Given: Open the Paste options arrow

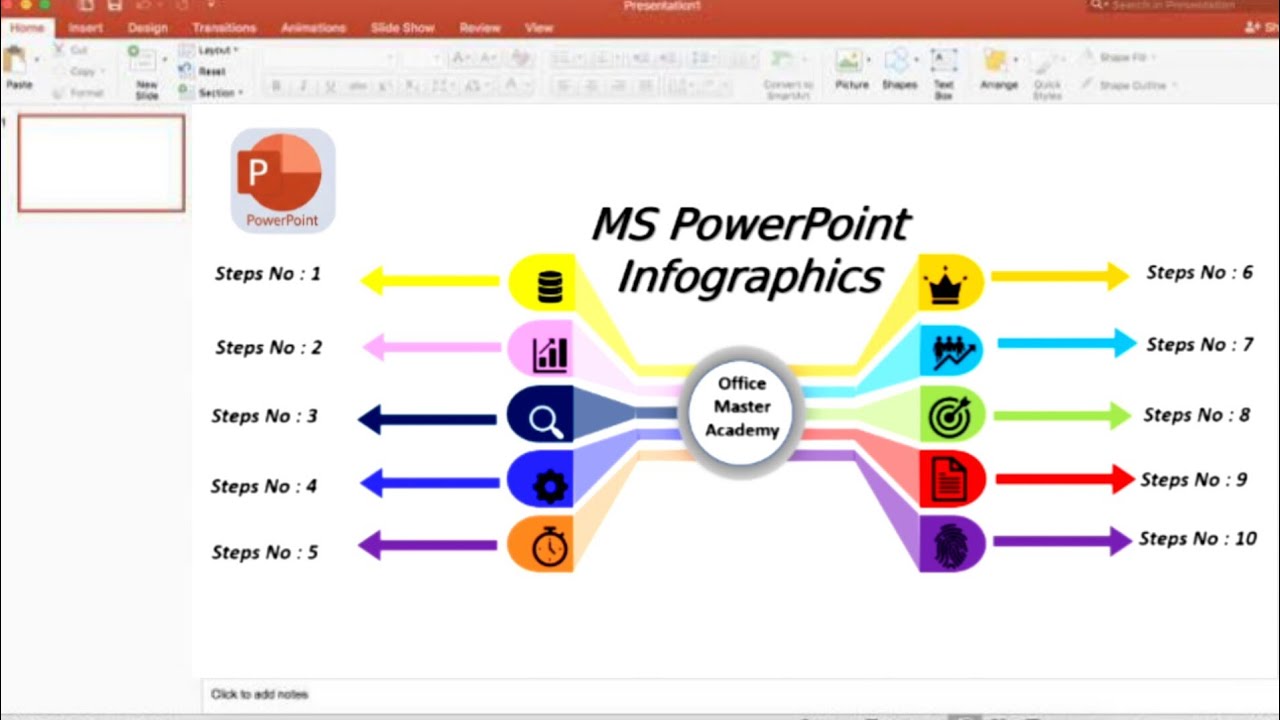Looking at the screenshot, I should 37,61.
